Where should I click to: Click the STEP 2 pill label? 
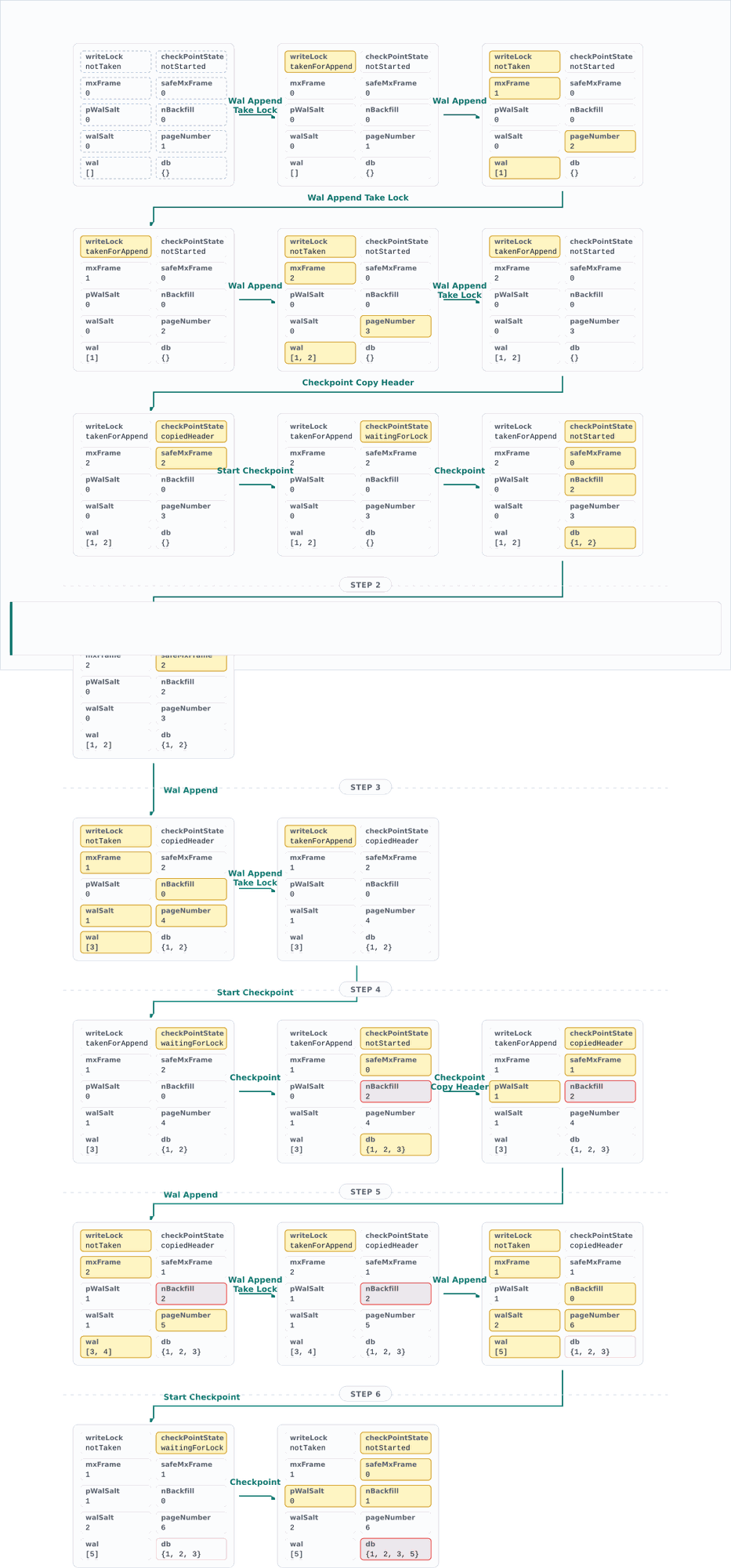tap(365, 585)
